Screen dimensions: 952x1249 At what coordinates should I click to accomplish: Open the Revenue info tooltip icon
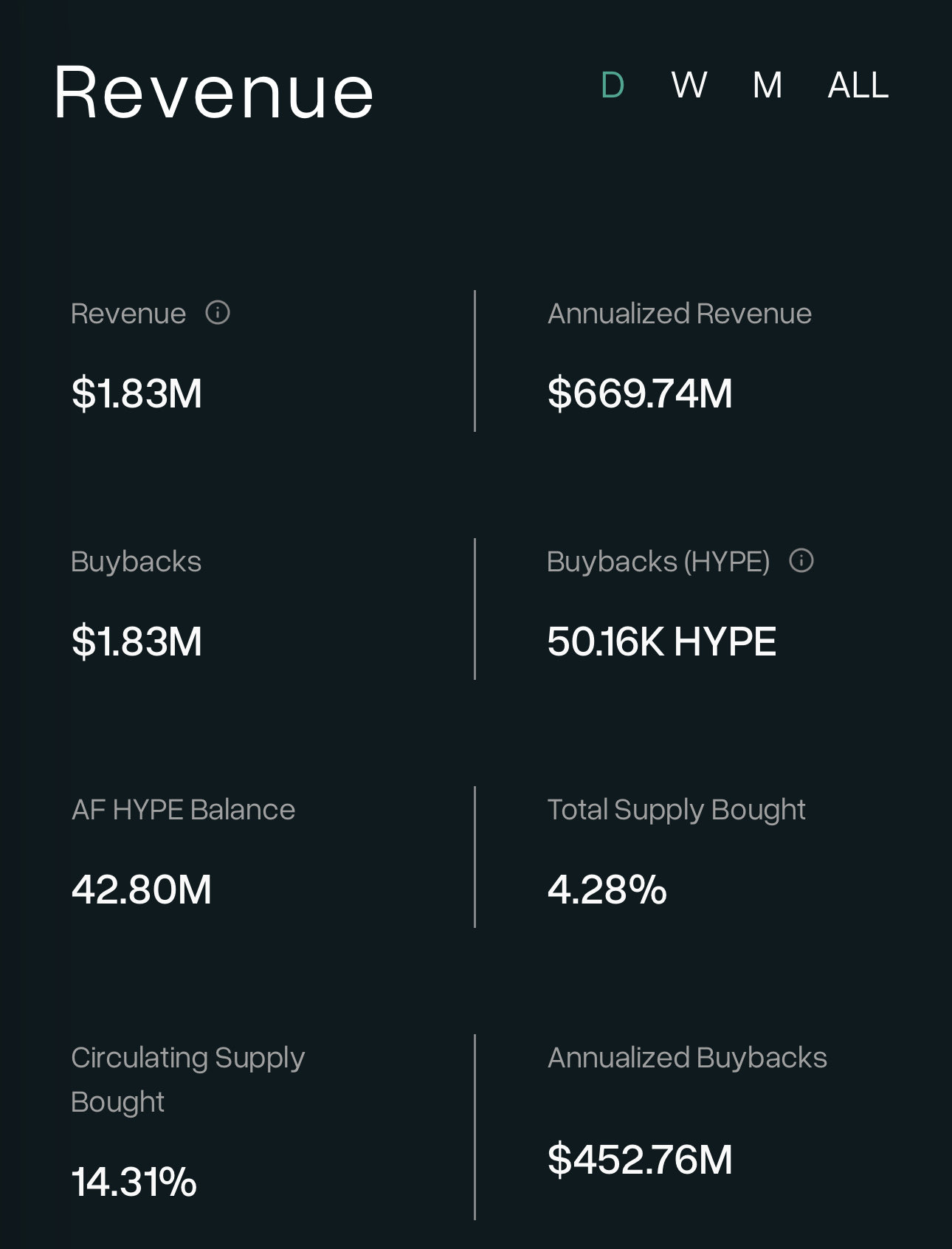(218, 313)
